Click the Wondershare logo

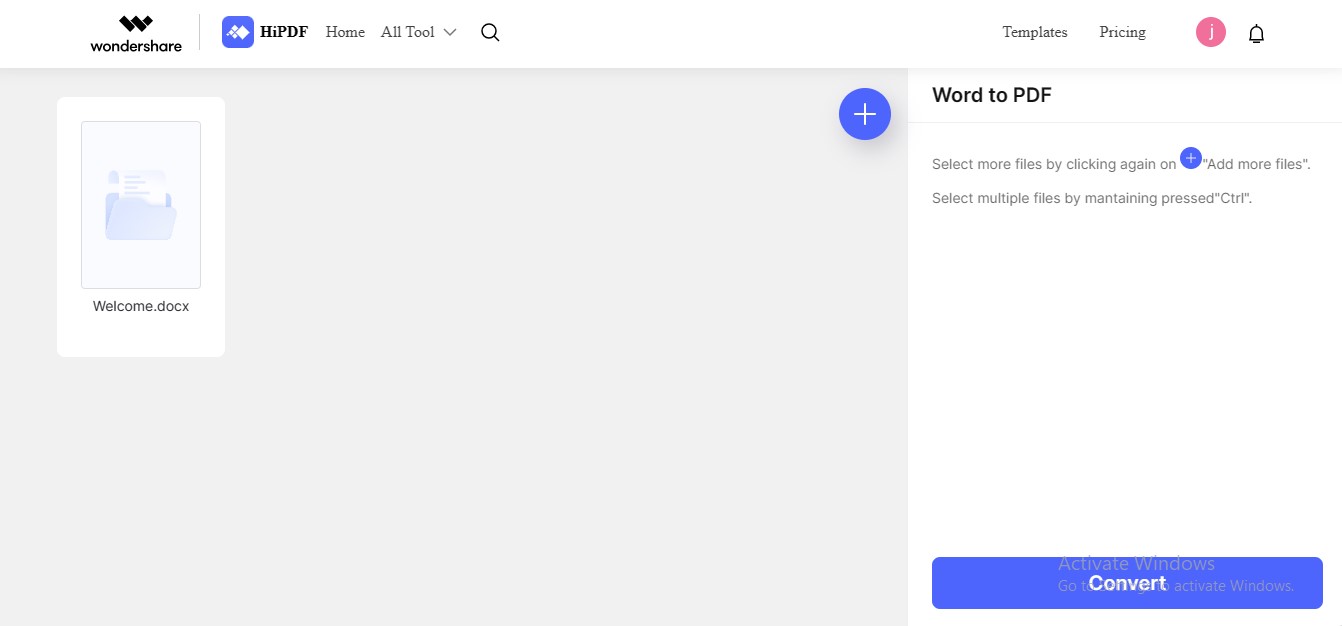tap(136, 33)
